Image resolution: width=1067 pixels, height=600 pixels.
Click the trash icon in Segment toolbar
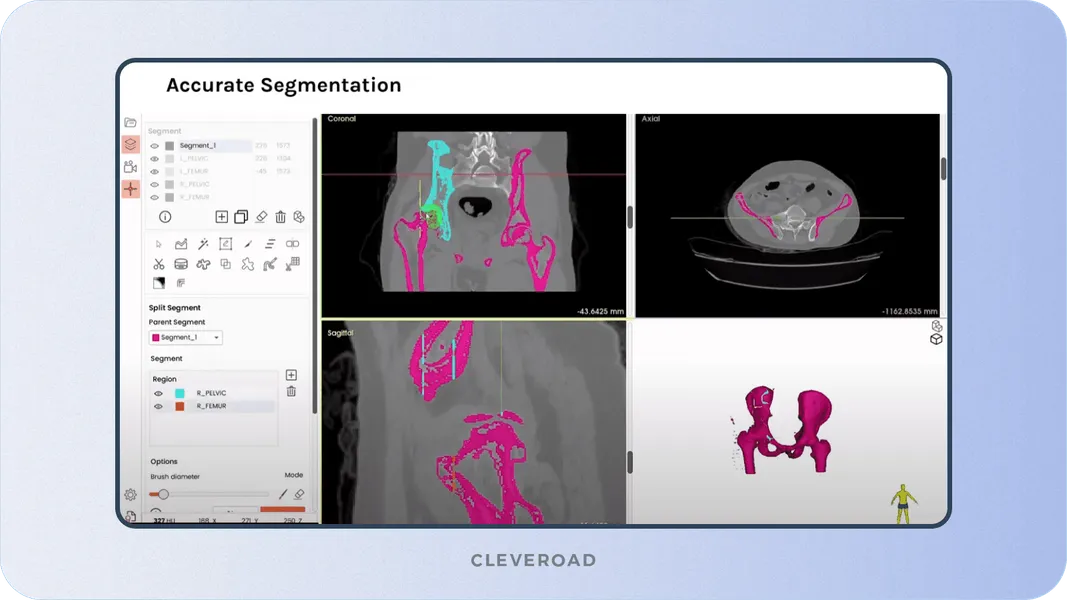[x=280, y=217]
